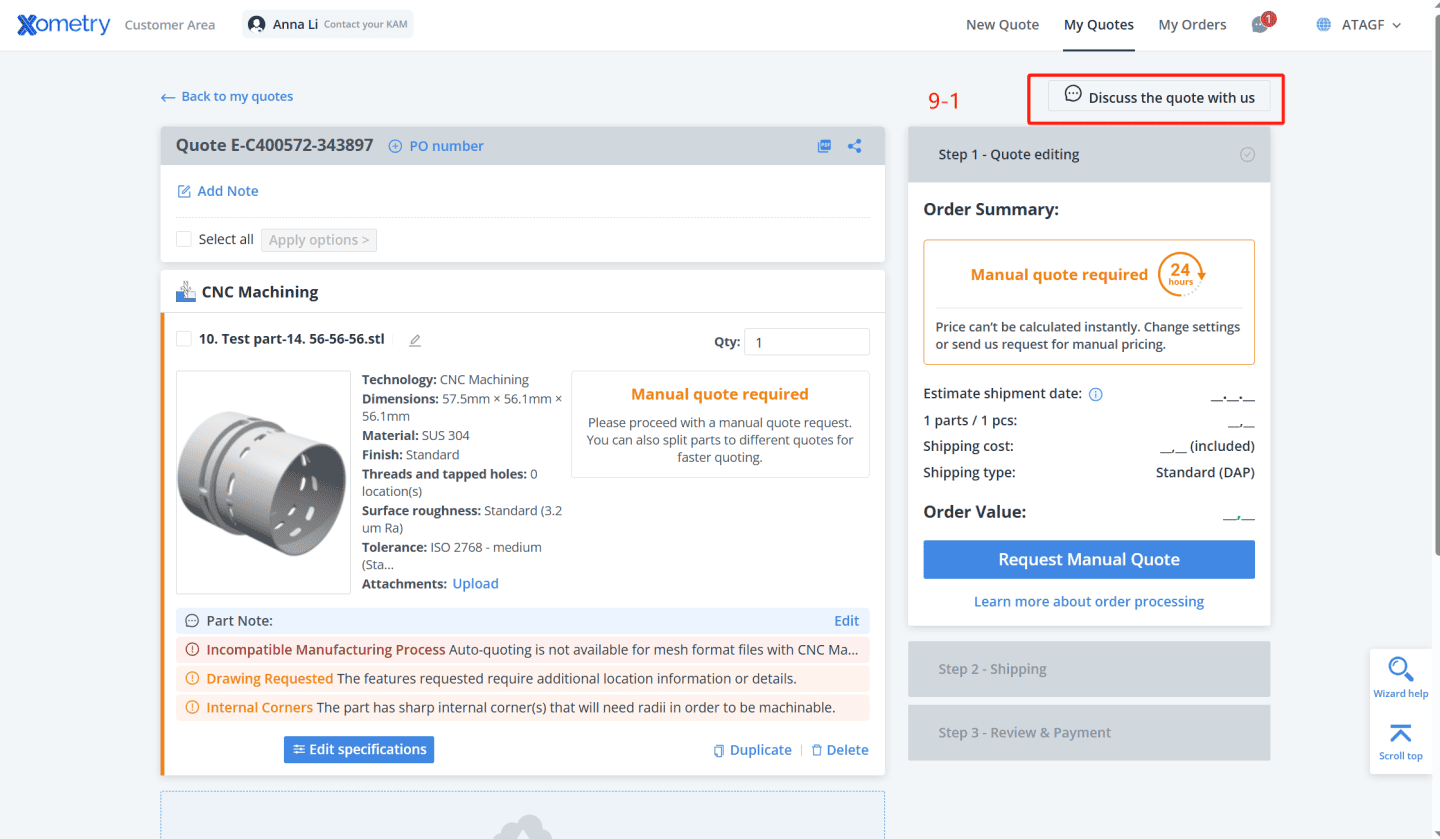This screenshot has height=839, width=1440.
Task: Click the Qty input field
Action: point(806,342)
